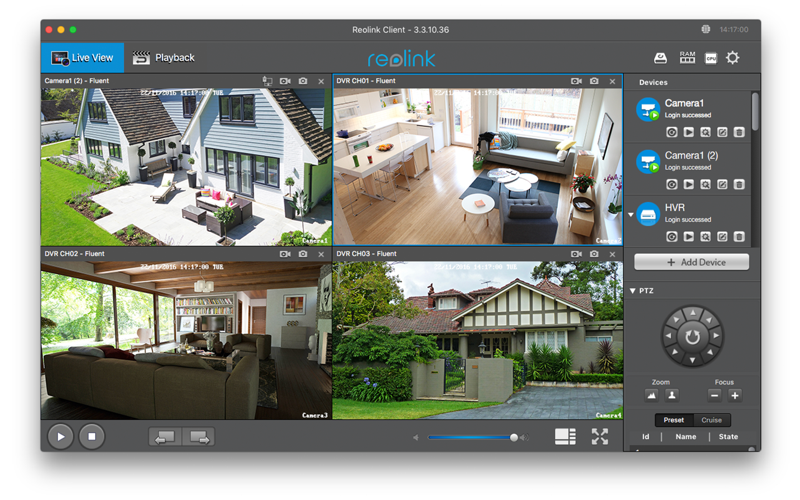Switch to the Live View tab

(83, 58)
